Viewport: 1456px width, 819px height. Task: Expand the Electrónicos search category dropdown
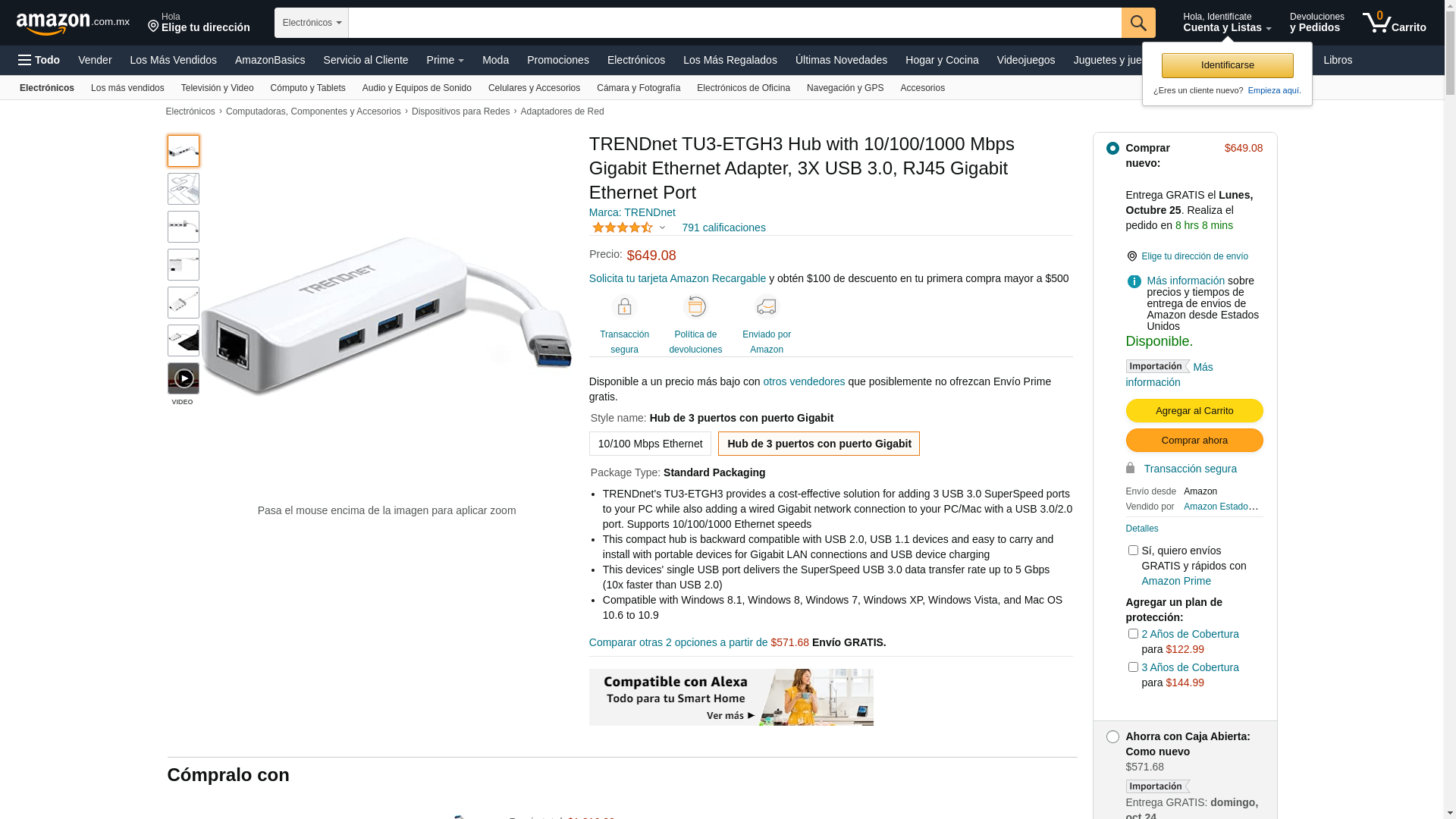pyautogui.click(x=312, y=23)
